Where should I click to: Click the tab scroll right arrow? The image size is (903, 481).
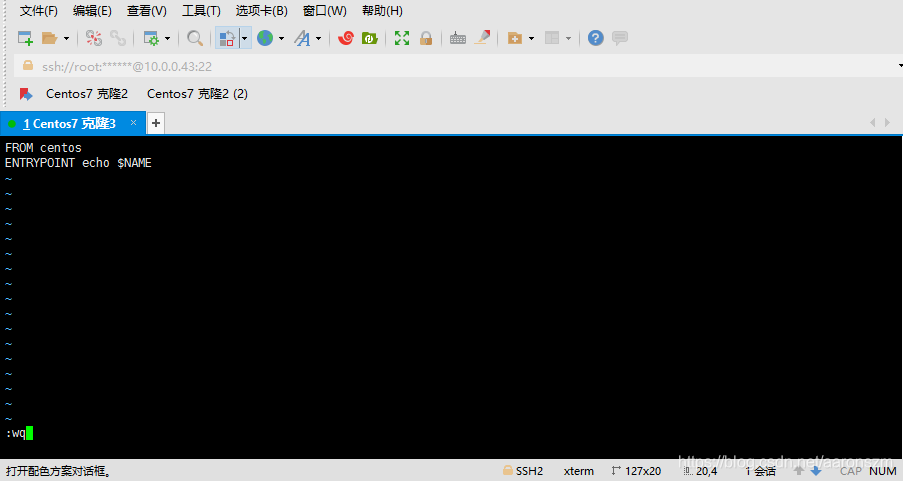coord(887,123)
